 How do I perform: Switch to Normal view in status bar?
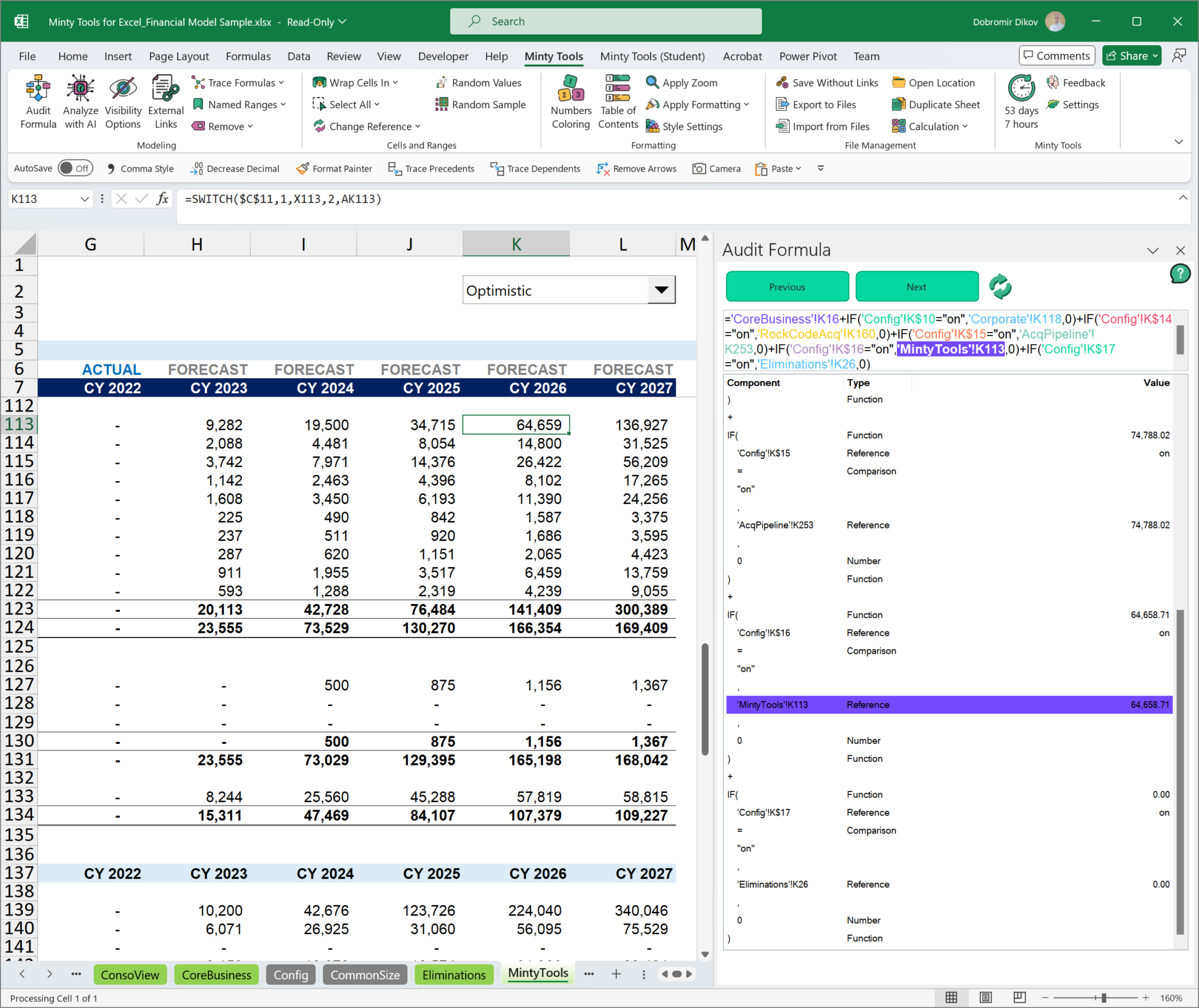[951, 997]
